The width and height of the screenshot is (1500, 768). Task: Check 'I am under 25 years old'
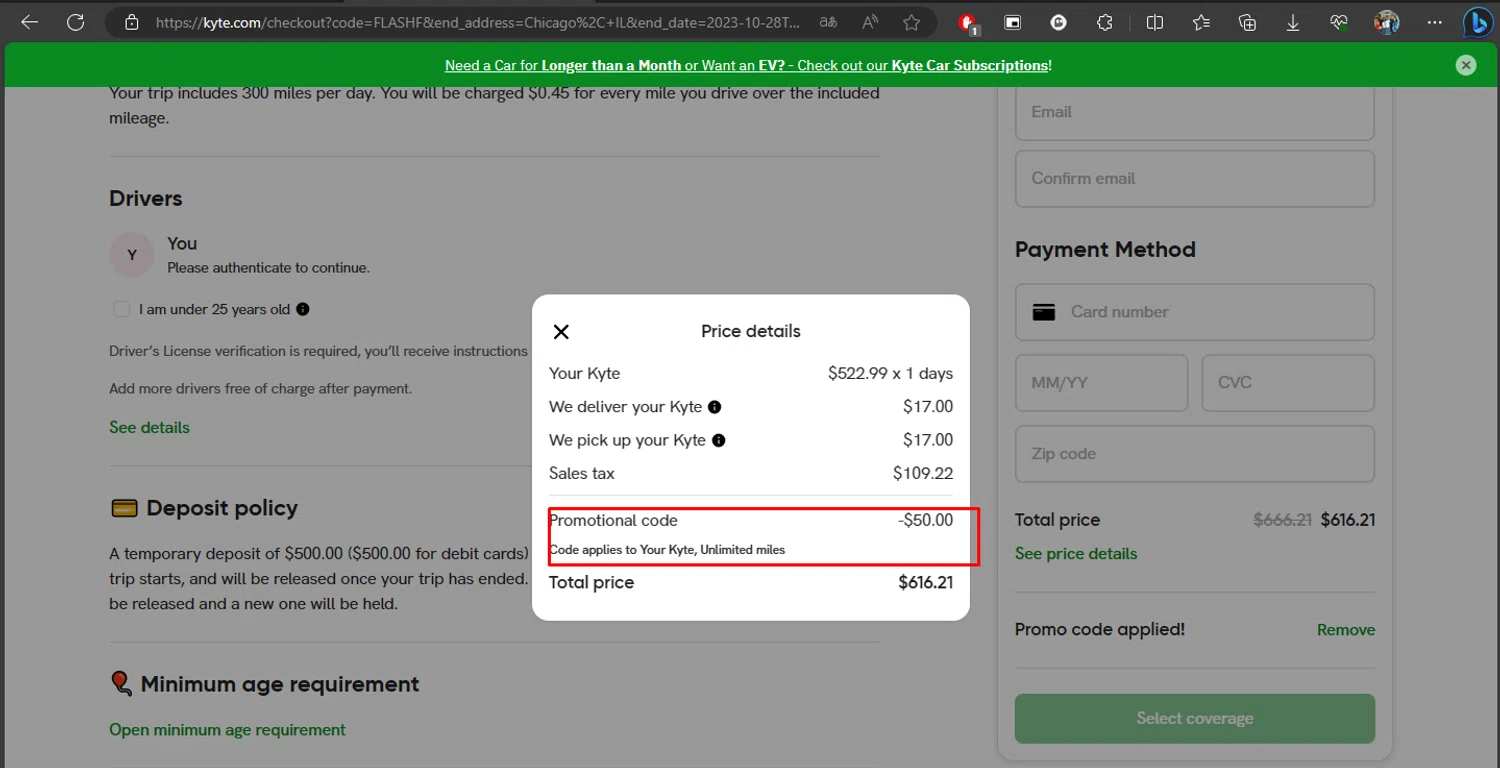pyautogui.click(x=122, y=309)
